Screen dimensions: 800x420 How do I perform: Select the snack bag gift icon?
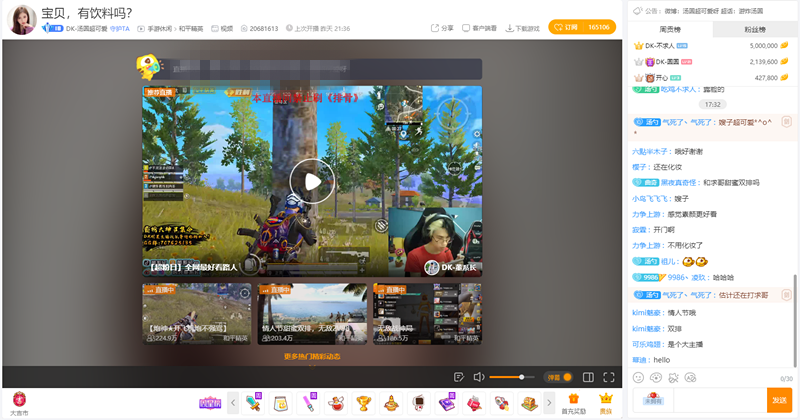(281, 403)
